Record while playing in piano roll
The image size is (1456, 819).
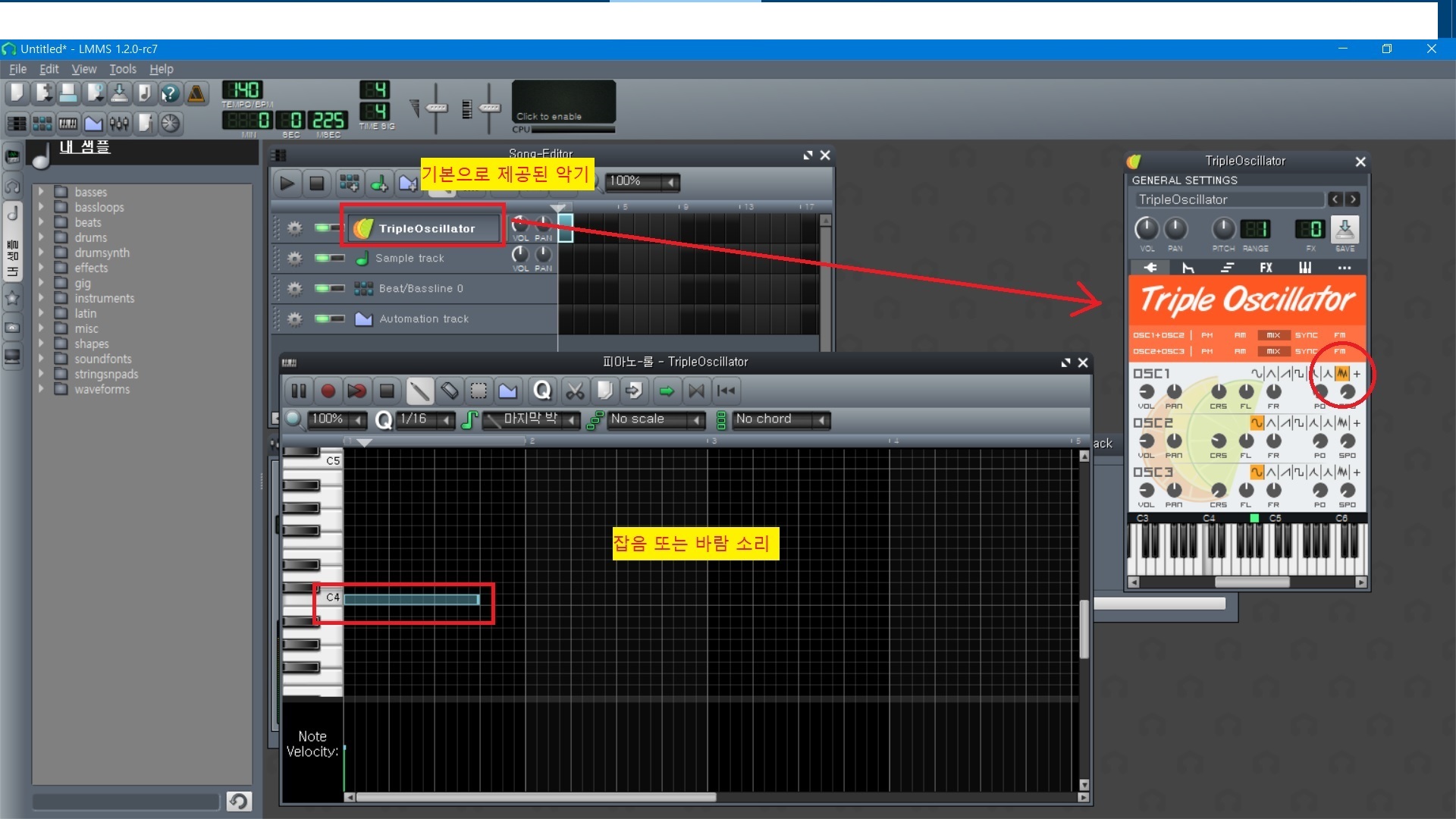[356, 391]
